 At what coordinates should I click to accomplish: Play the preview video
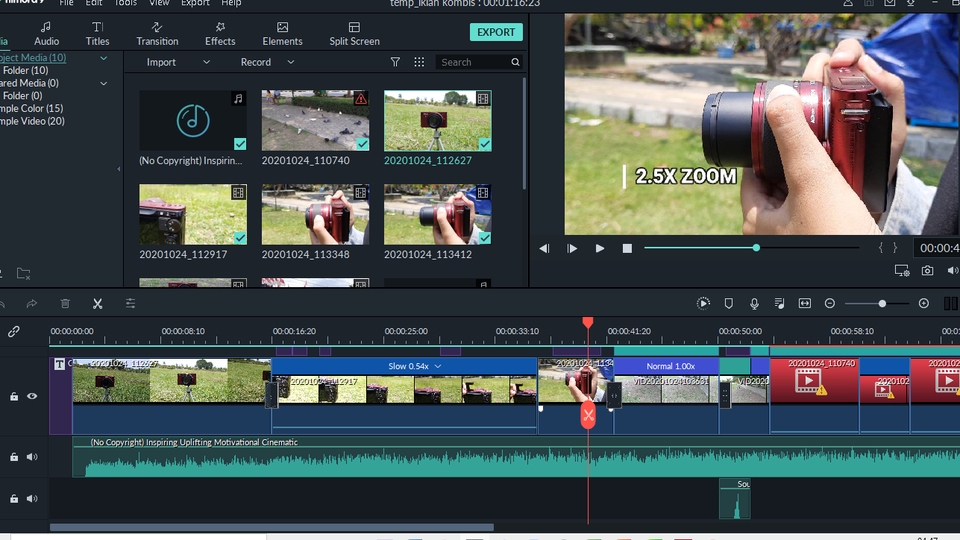(600, 248)
